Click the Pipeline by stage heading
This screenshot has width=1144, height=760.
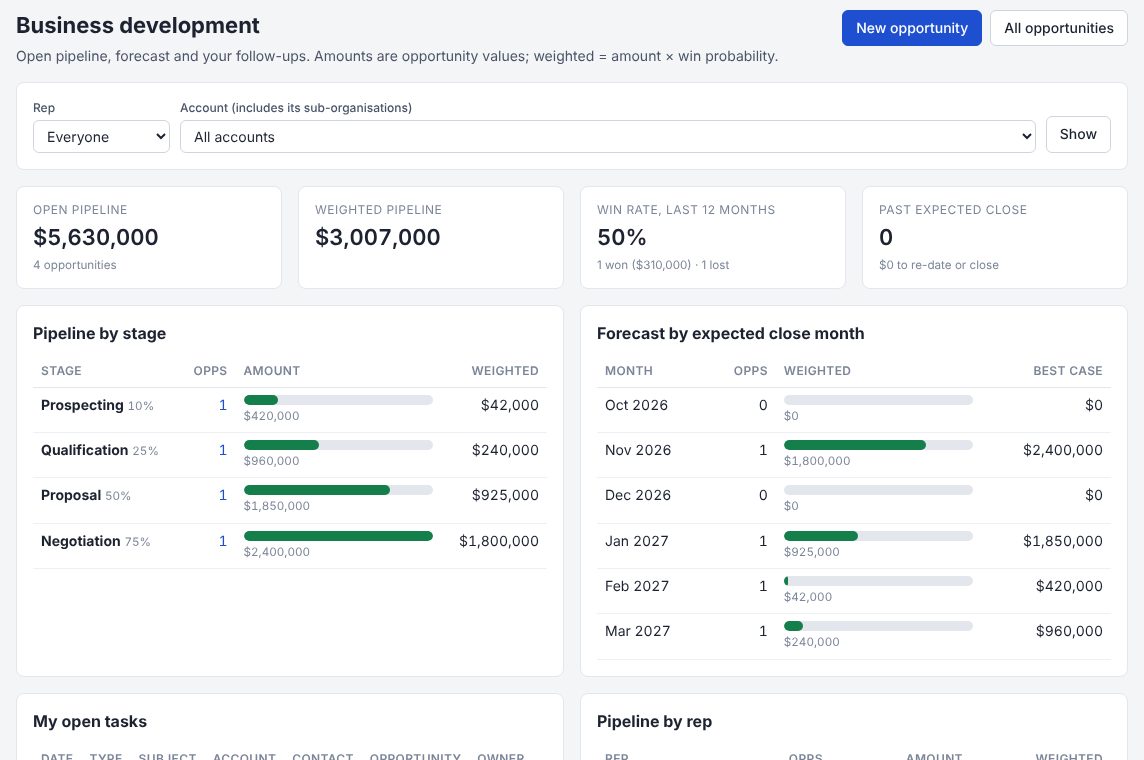click(x=99, y=333)
